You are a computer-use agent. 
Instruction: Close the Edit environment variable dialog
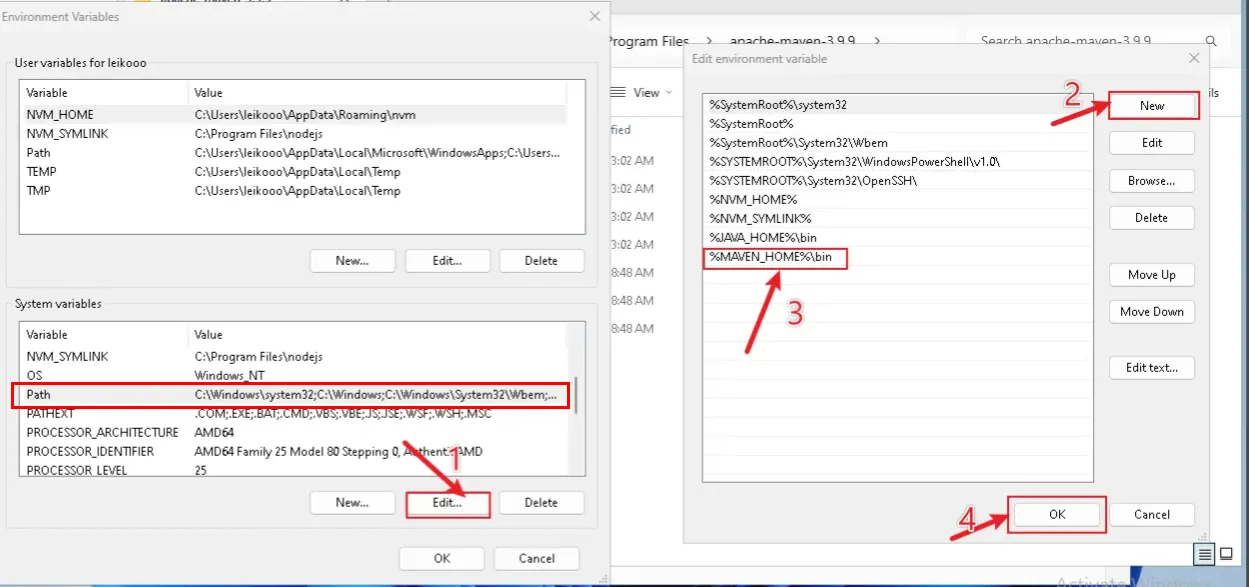click(1192, 59)
